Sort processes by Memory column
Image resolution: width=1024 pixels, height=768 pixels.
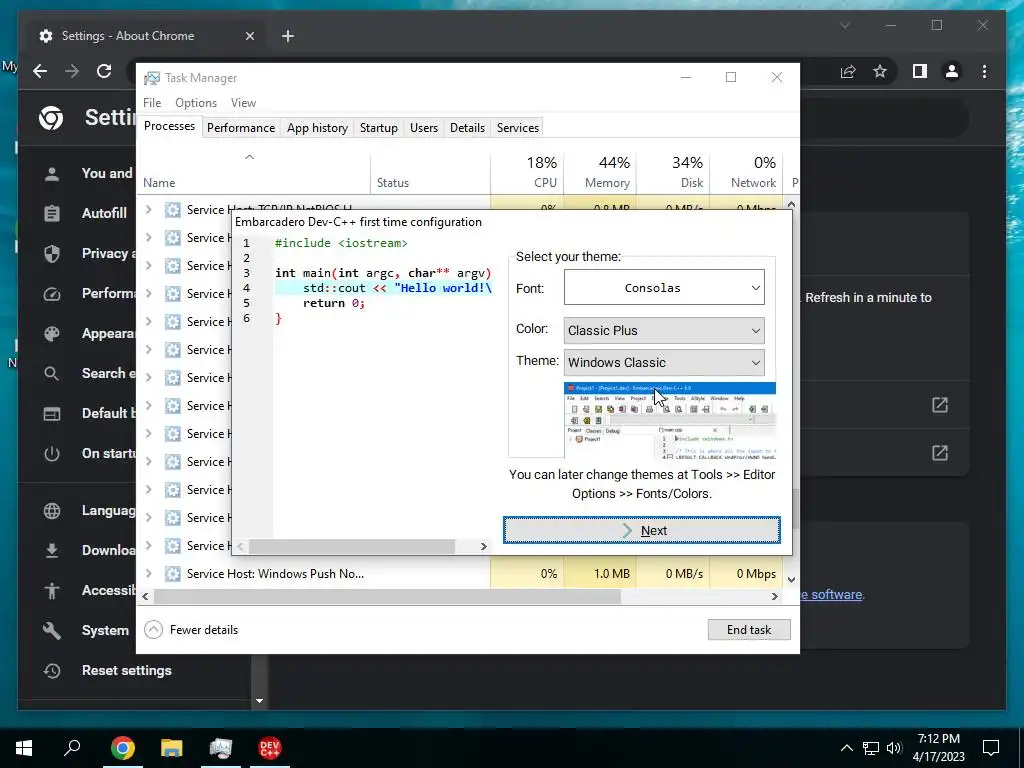[x=600, y=172]
